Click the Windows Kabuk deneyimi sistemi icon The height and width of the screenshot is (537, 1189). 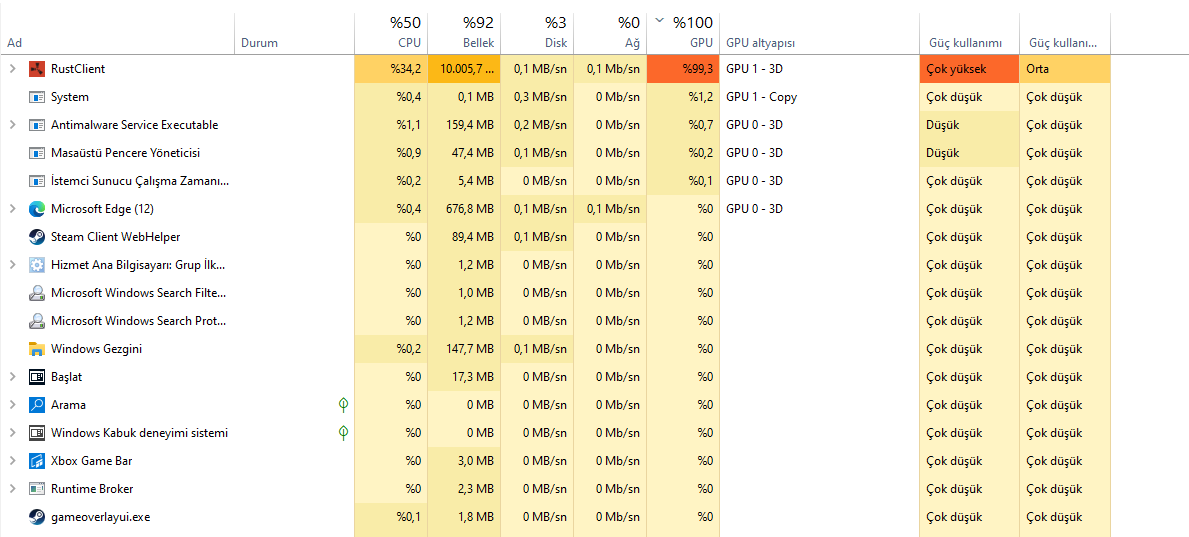tap(36, 433)
